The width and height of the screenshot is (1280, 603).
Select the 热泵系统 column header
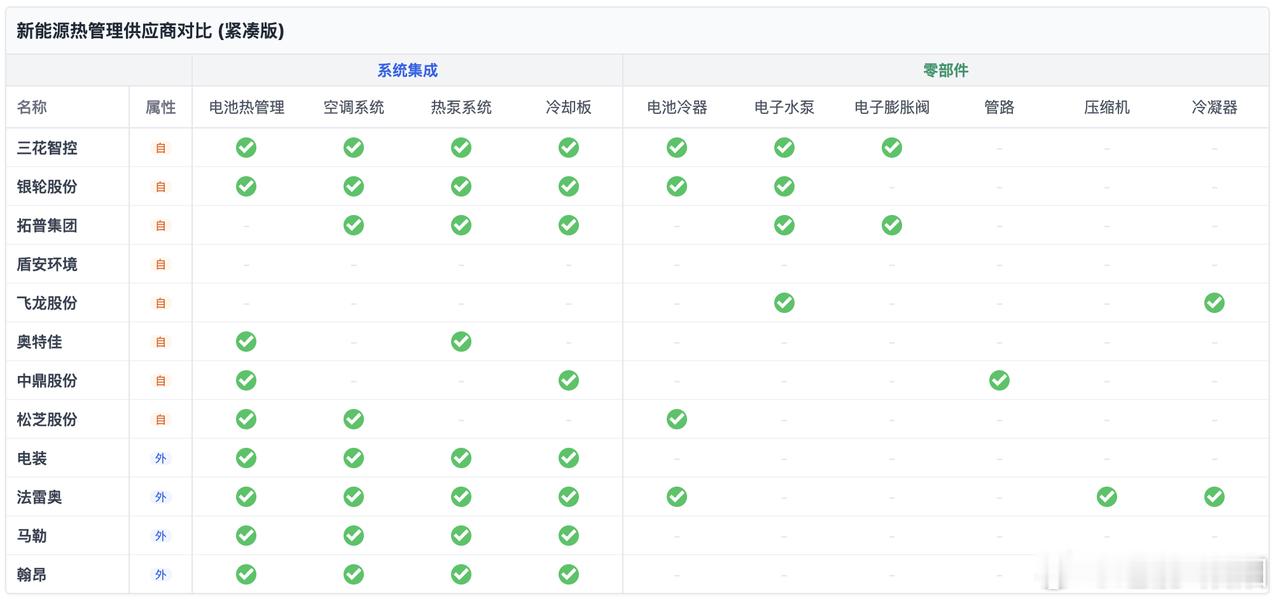(461, 107)
